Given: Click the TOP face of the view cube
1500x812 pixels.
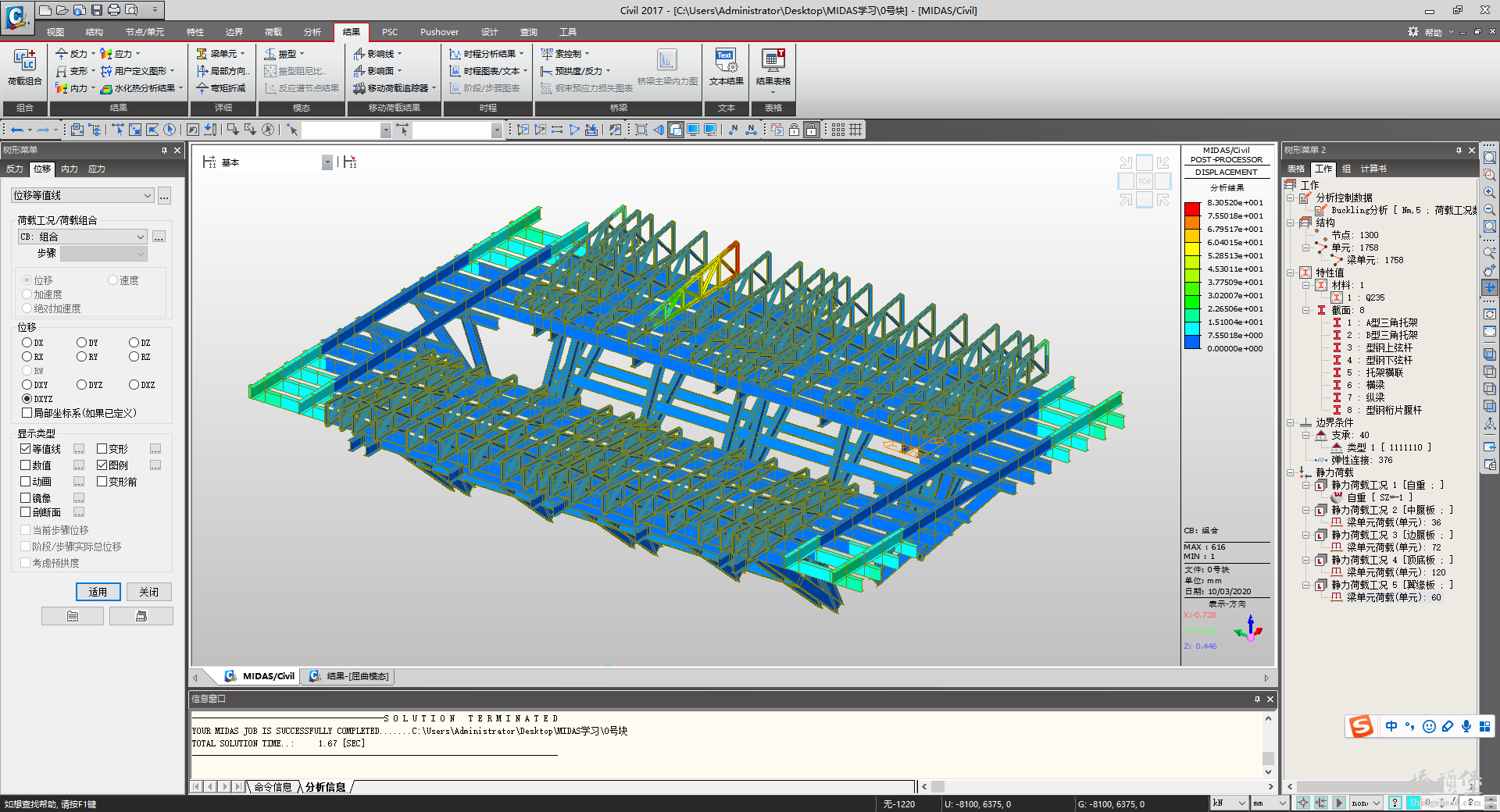Looking at the screenshot, I should point(1145,181).
